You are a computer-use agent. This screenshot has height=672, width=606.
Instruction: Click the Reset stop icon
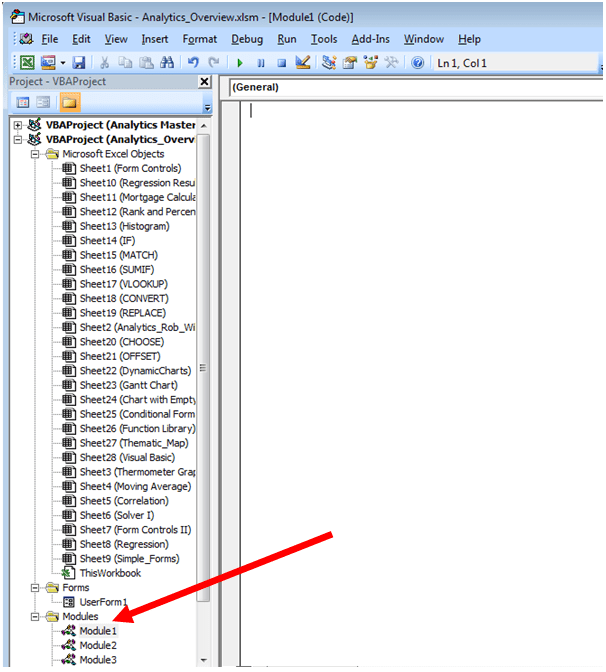pos(282,63)
